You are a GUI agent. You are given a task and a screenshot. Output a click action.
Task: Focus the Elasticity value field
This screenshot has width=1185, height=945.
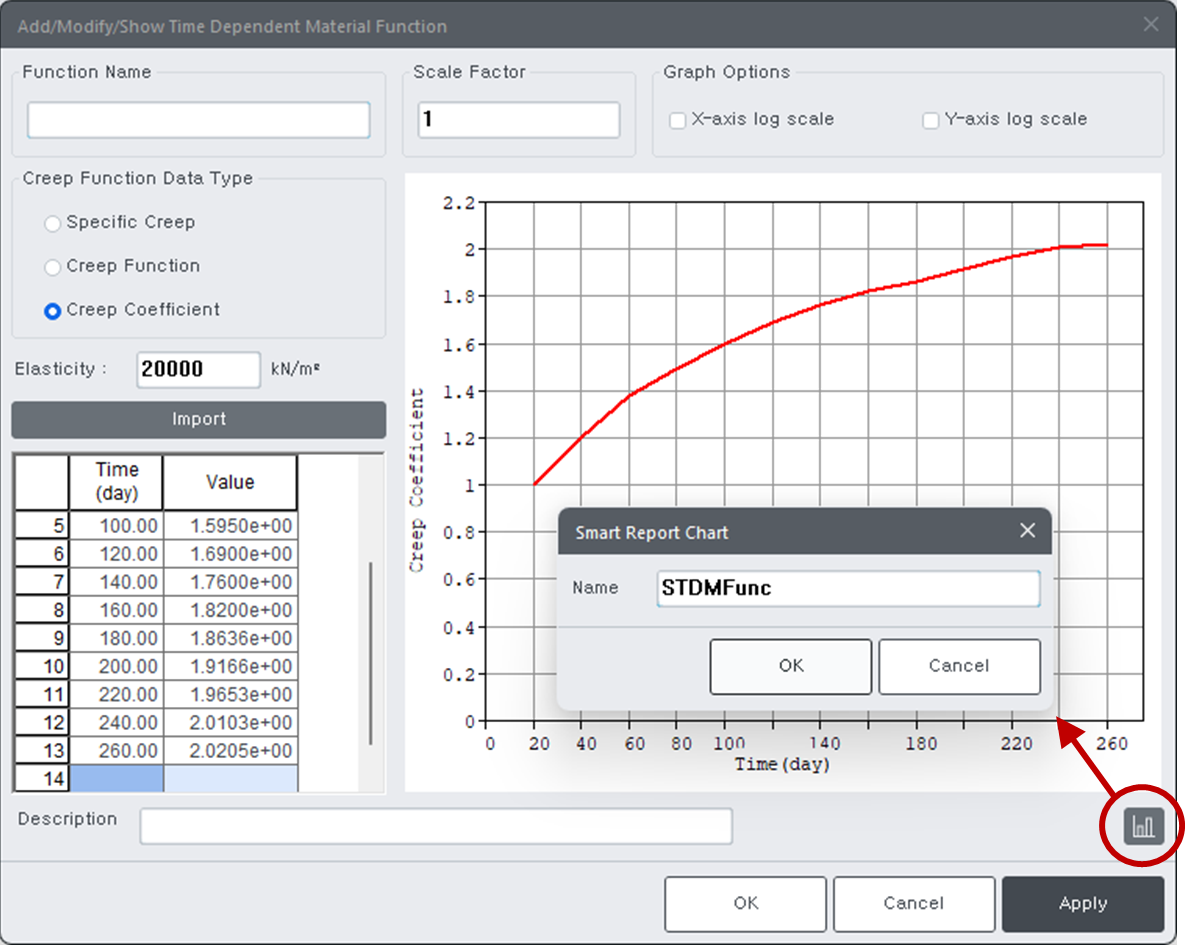click(198, 370)
